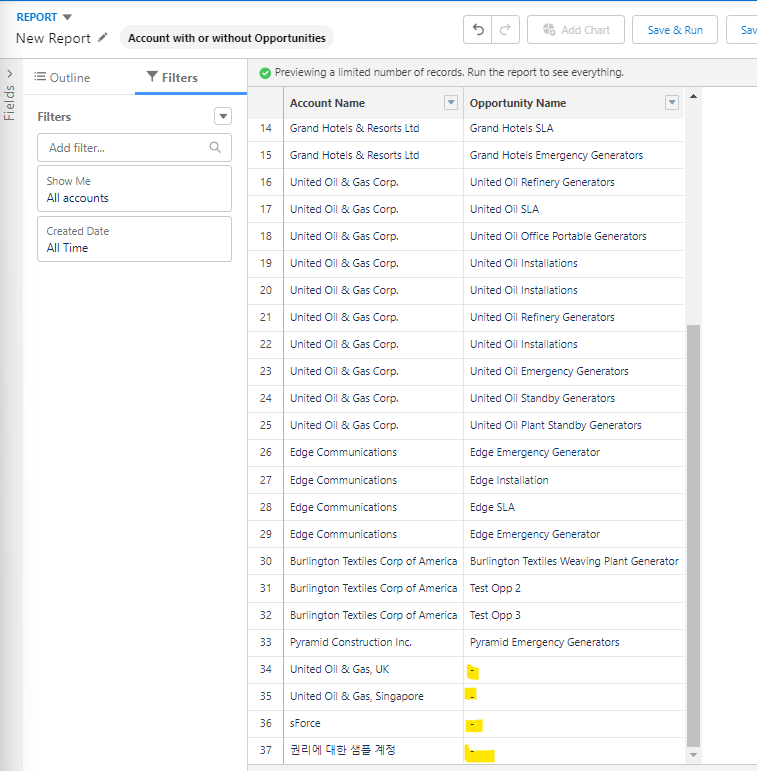Click United Oil SLA opportunity cell

tap(574, 209)
